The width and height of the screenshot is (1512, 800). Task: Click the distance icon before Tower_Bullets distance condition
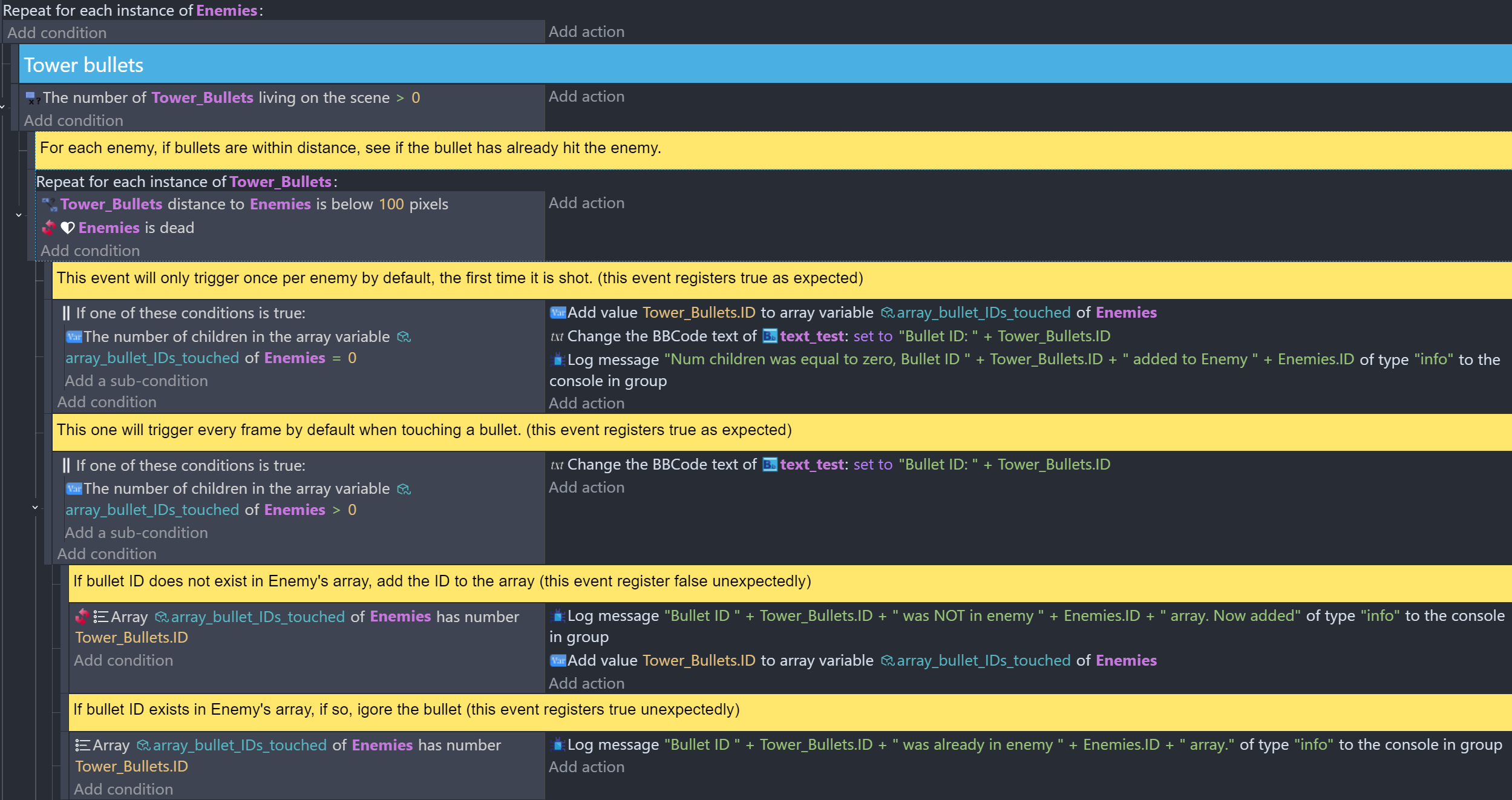(x=49, y=205)
